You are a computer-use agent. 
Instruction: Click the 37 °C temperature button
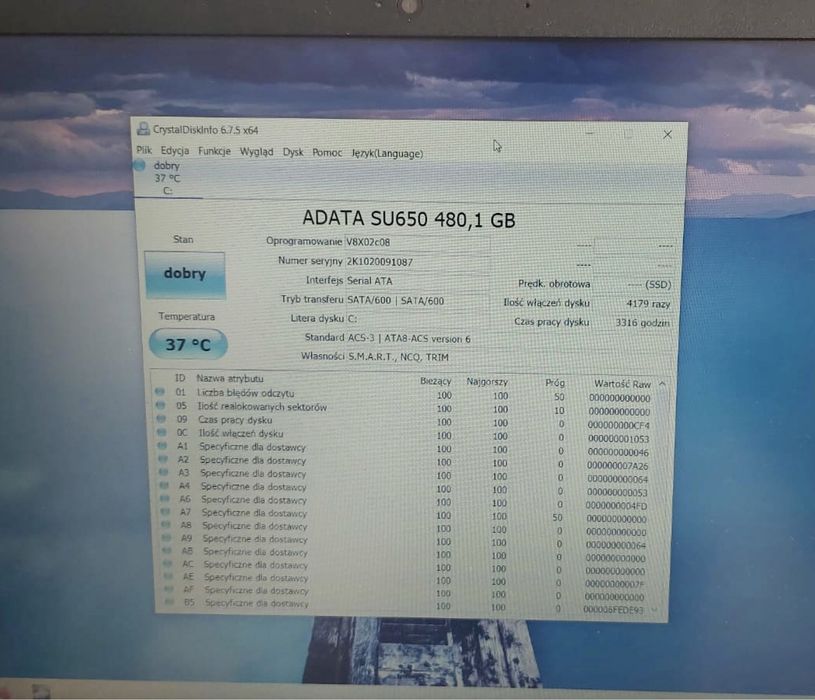[188, 344]
